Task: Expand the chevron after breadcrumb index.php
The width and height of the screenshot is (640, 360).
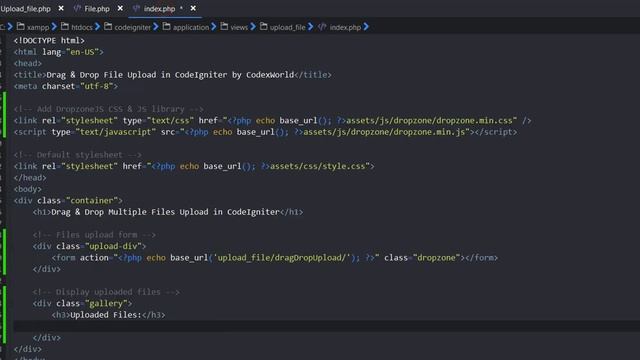Action: coord(366,27)
